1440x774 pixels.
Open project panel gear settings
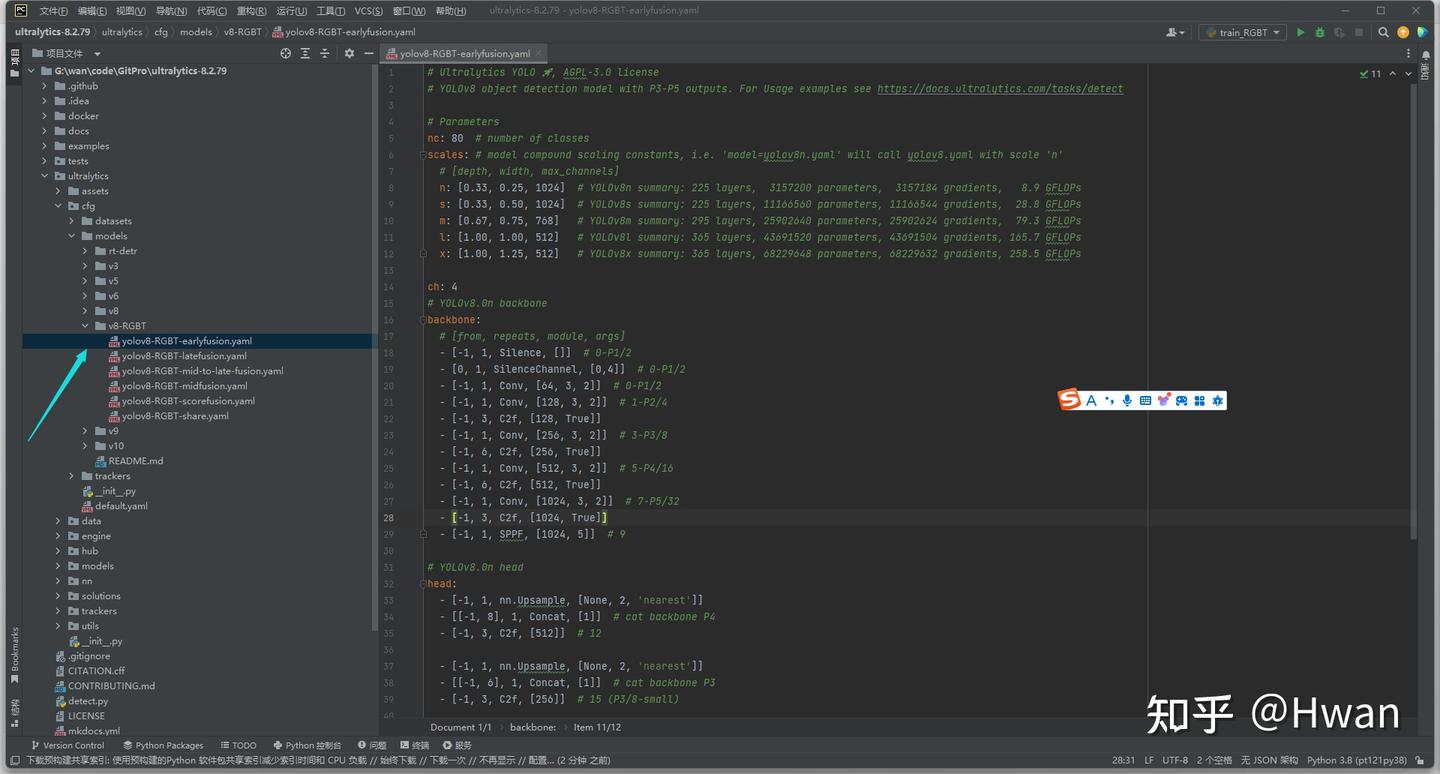tap(349, 53)
